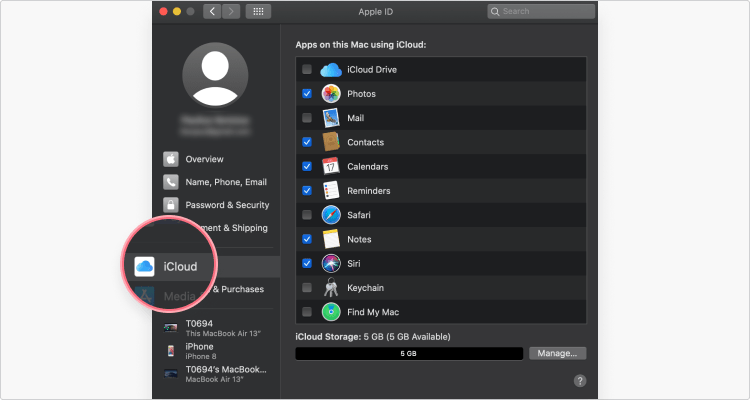Click the Search field
The height and width of the screenshot is (400, 750).
(541, 11)
